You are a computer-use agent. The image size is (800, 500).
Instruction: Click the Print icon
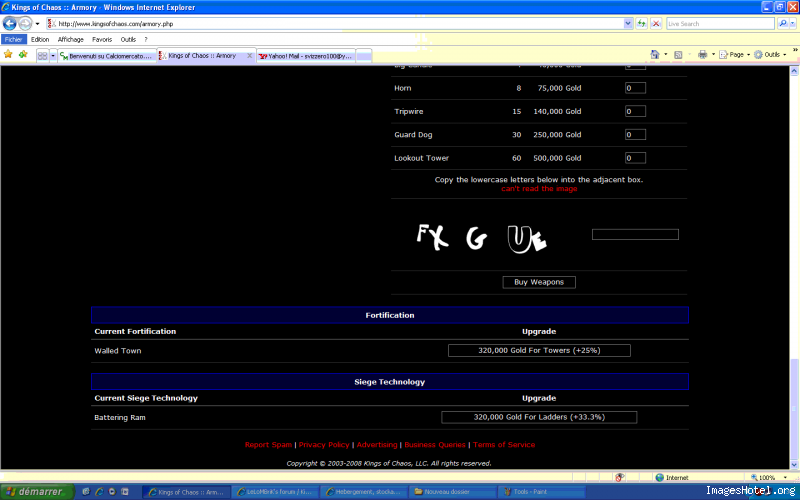(x=703, y=55)
